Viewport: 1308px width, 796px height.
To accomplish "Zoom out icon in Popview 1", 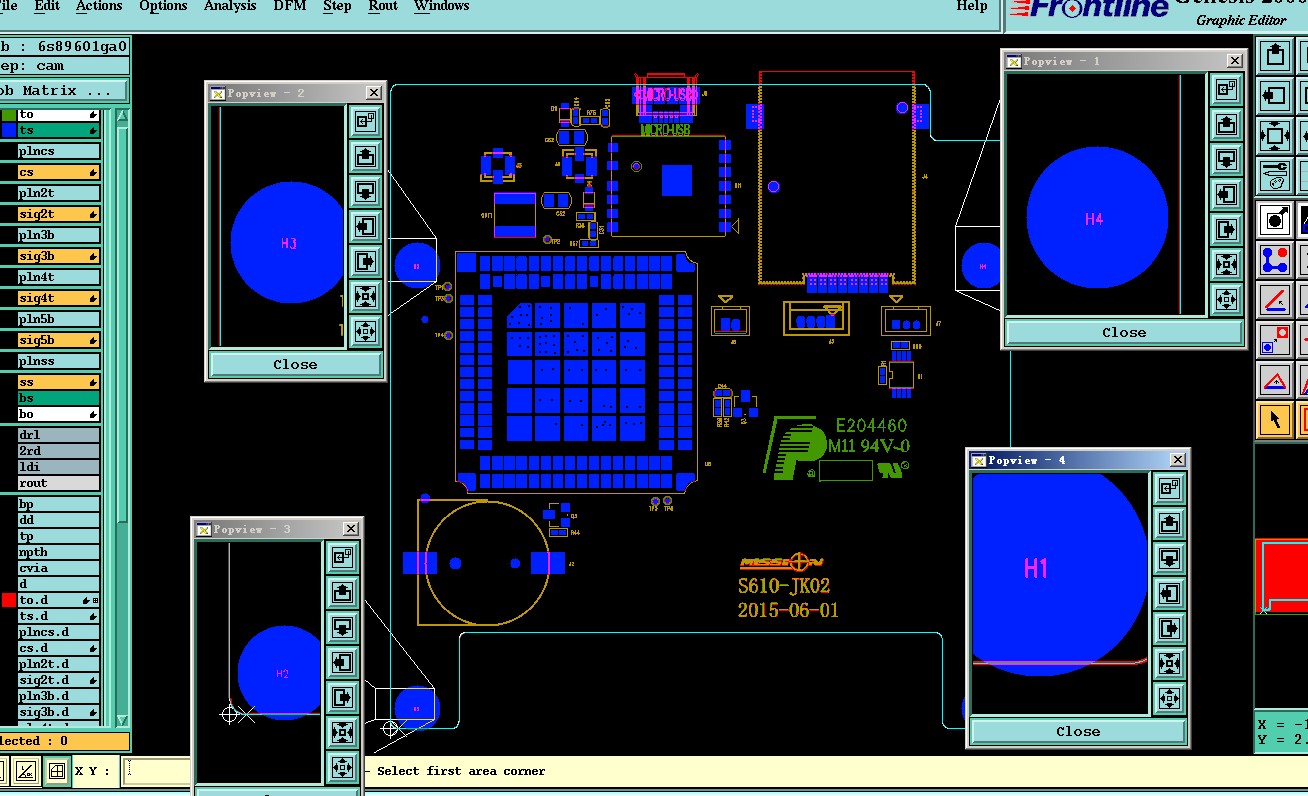I will click(1226, 299).
